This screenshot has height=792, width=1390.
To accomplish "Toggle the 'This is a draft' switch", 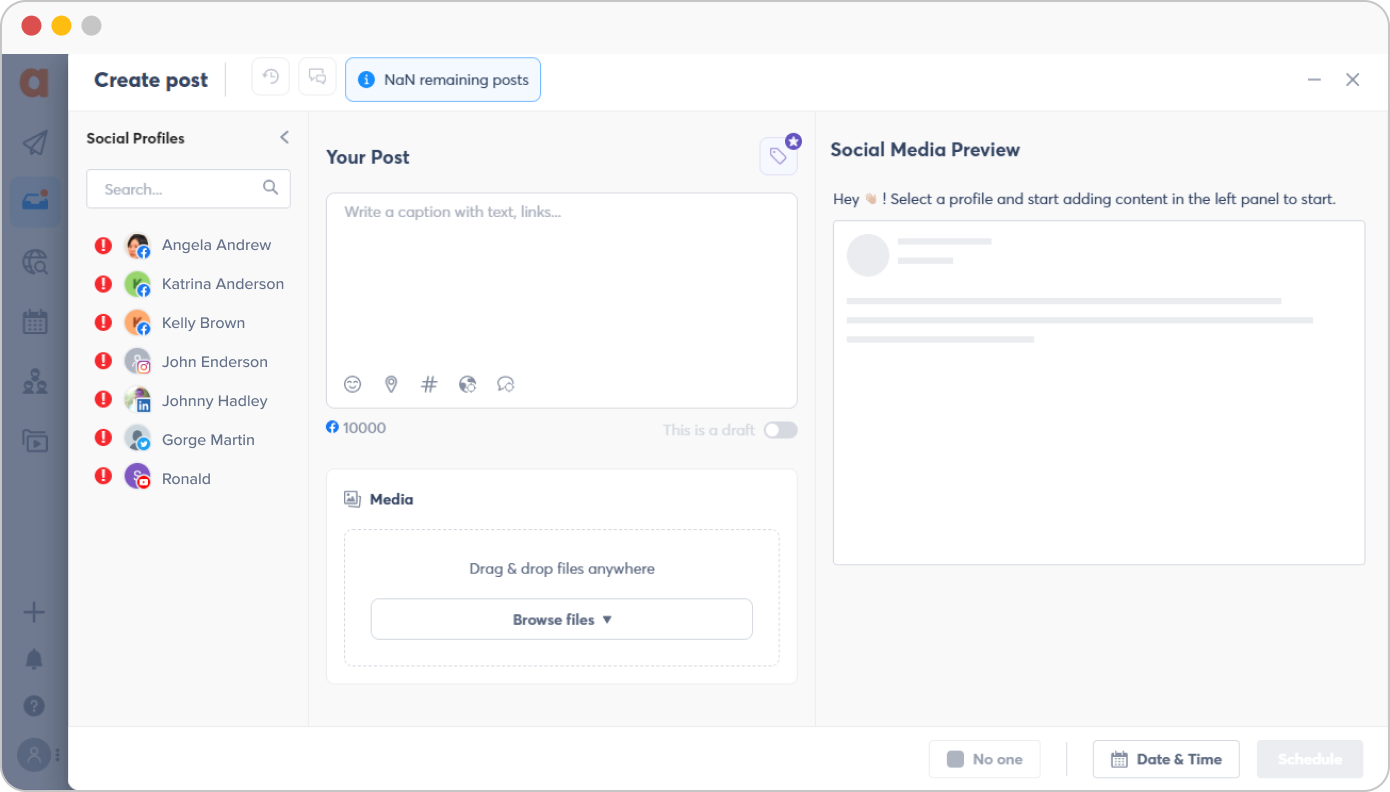I will [780, 430].
